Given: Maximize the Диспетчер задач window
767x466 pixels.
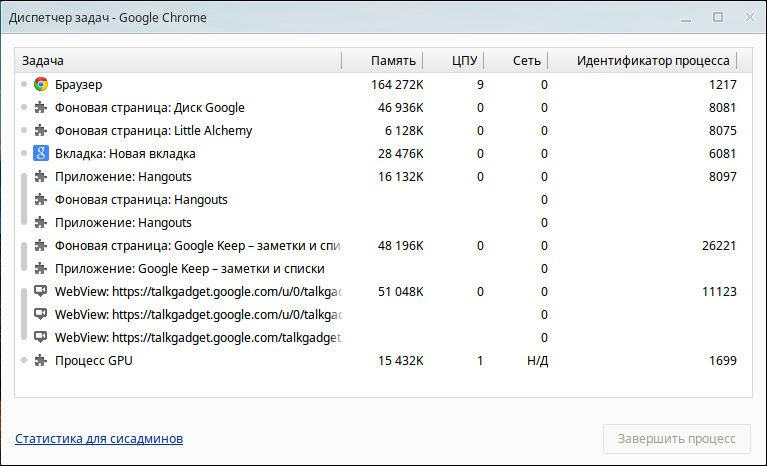Looking at the screenshot, I should 718,17.
